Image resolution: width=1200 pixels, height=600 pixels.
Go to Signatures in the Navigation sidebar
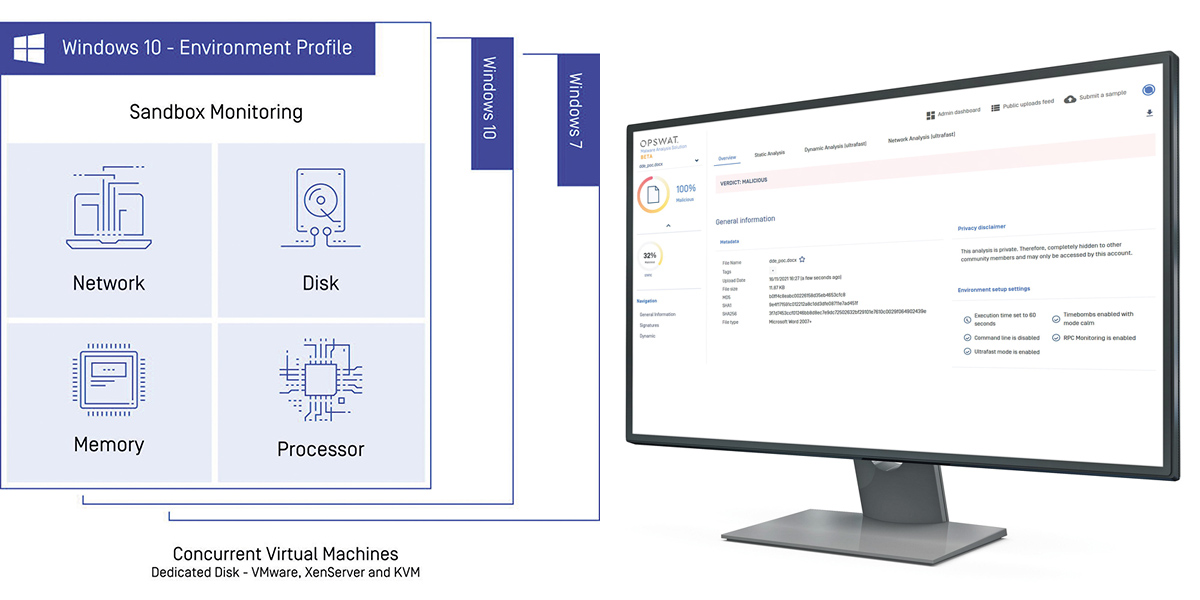649,325
